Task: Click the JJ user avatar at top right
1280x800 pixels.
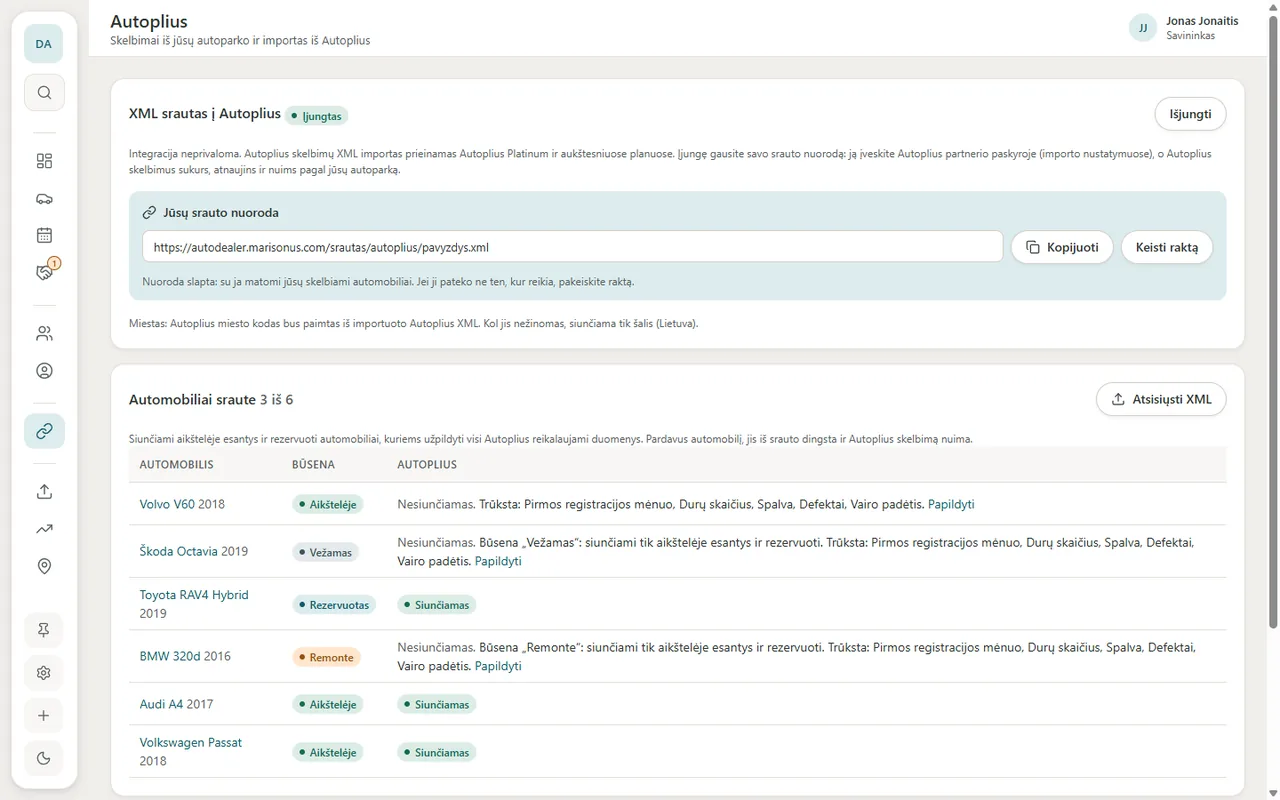Action: click(1142, 28)
